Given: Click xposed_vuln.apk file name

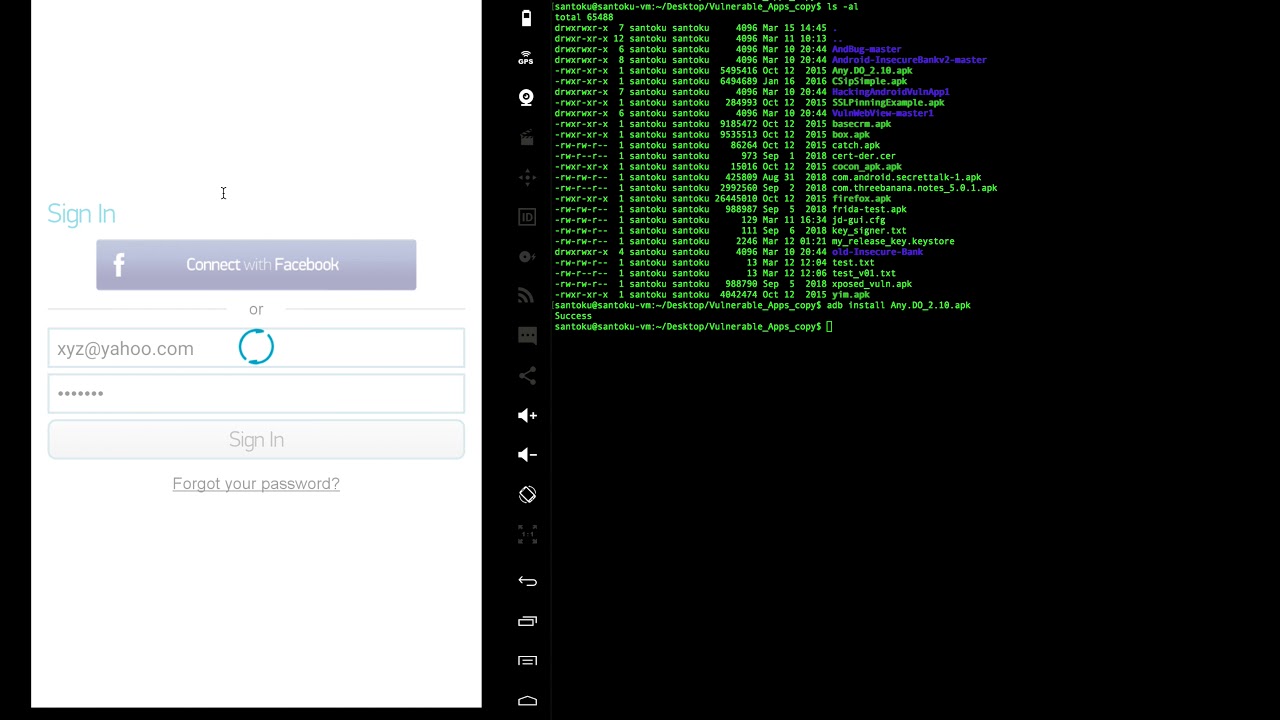Looking at the screenshot, I should coord(872,284).
